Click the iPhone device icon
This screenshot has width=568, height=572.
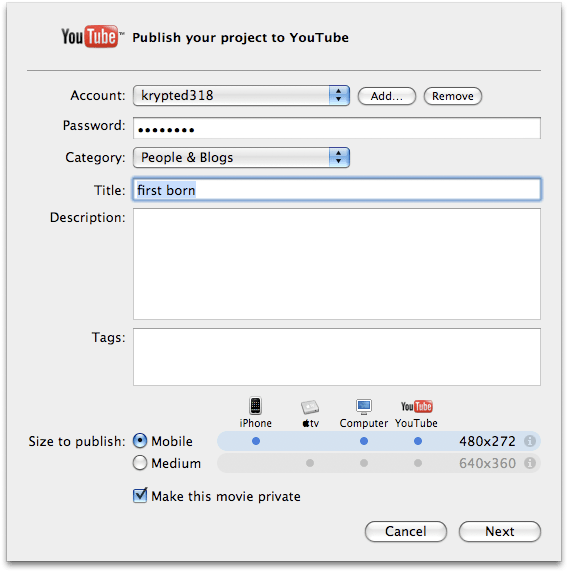(x=255, y=406)
